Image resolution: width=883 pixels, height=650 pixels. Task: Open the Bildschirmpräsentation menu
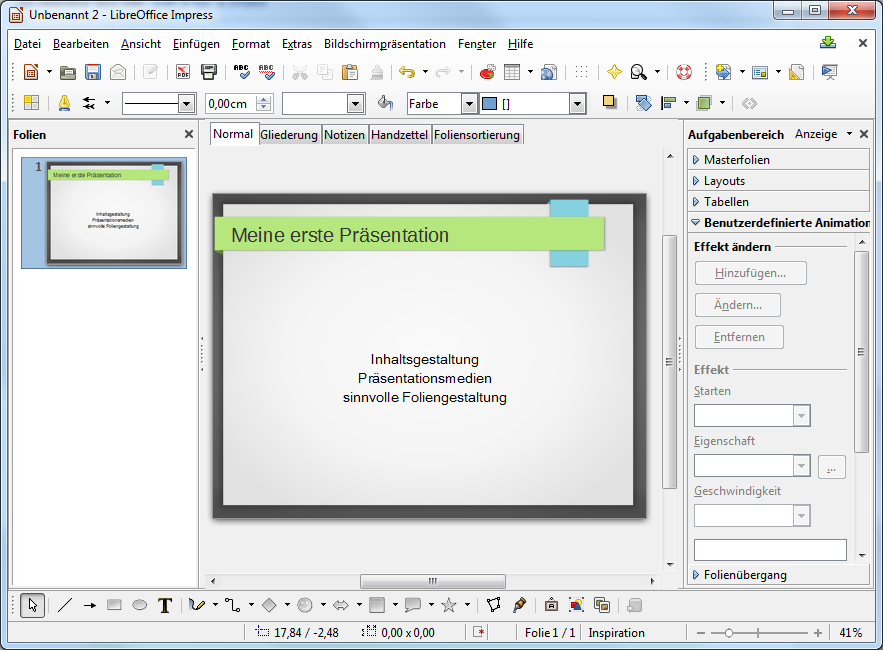click(x=384, y=44)
